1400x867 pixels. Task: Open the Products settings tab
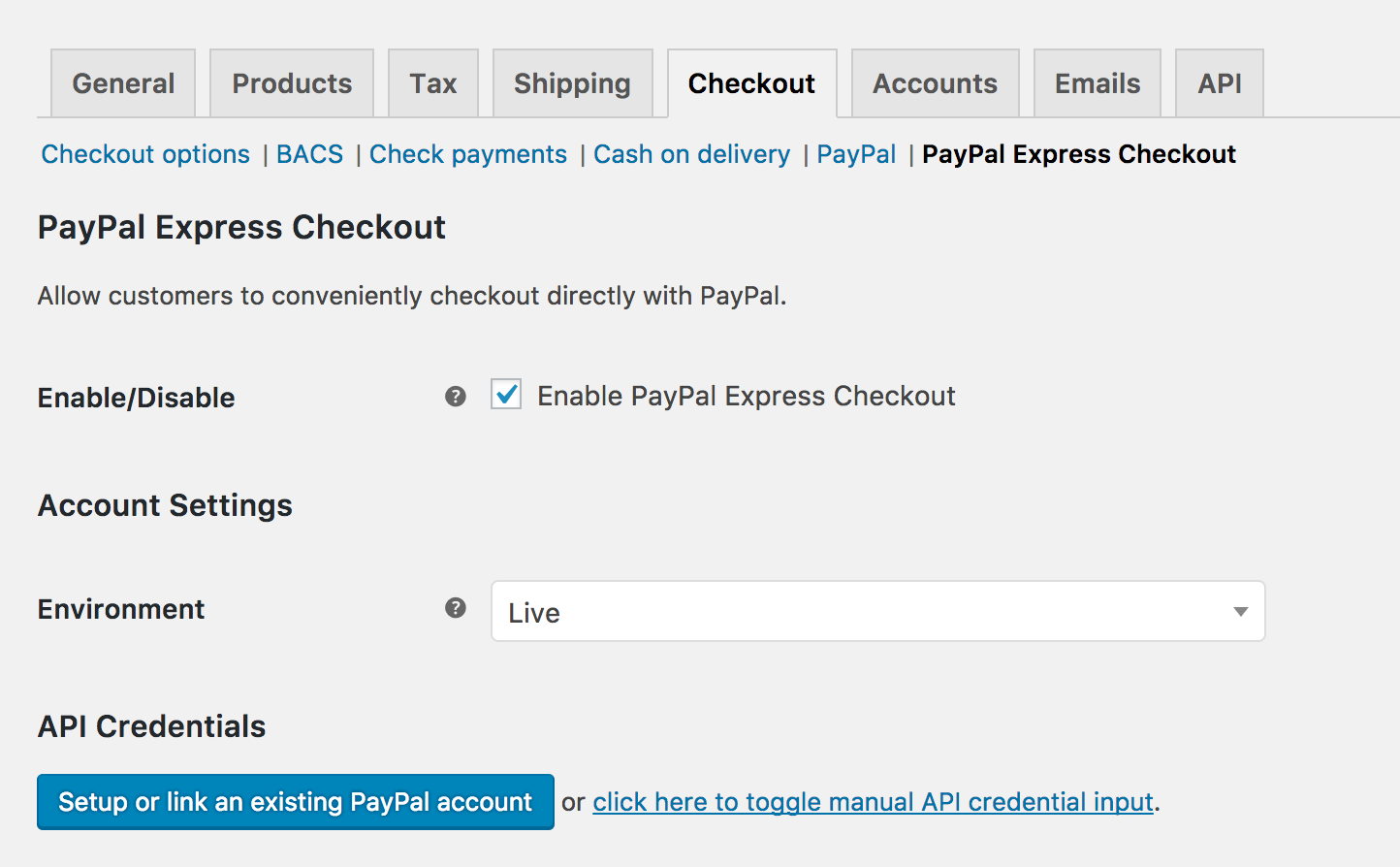[x=292, y=83]
